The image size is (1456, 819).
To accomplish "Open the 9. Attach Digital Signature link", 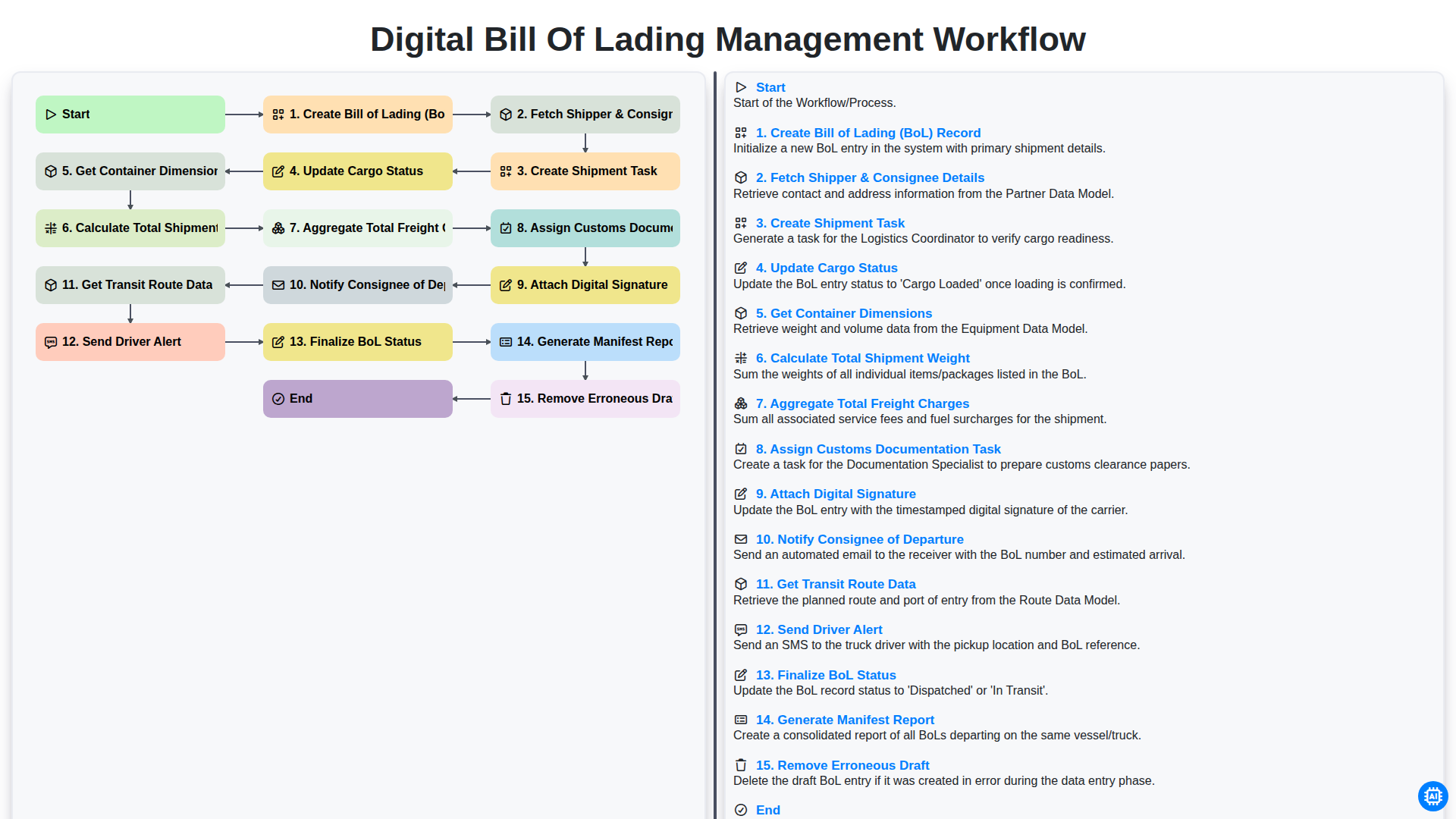I will pos(836,494).
